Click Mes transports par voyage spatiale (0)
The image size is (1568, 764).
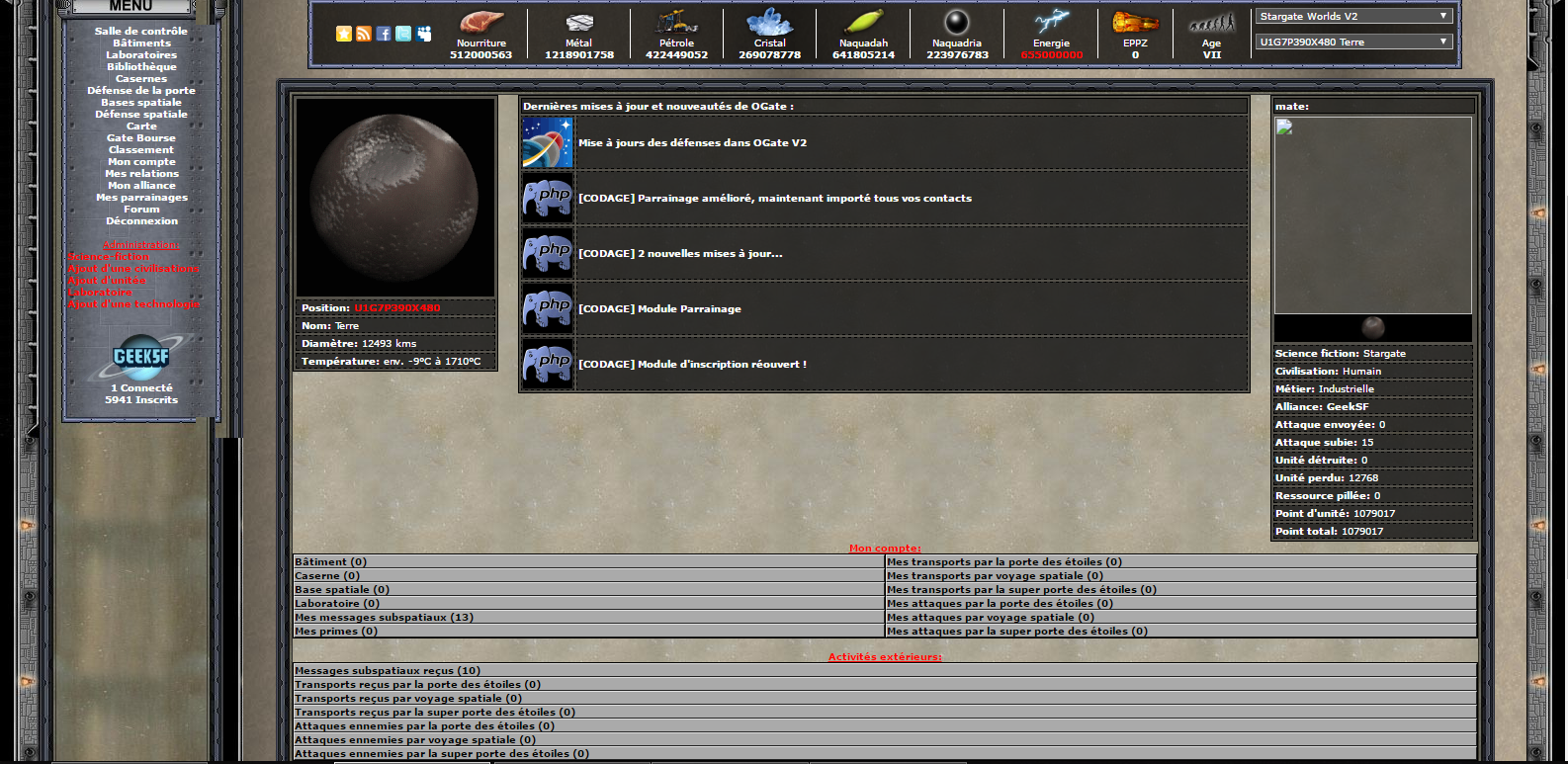(x=1180, y=575)
